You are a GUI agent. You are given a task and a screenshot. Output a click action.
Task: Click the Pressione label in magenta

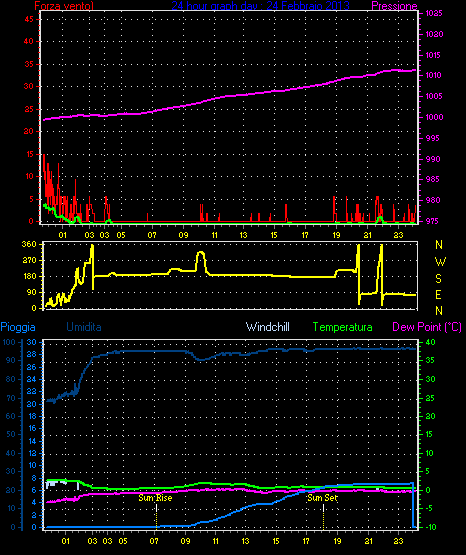click(394, 6)
